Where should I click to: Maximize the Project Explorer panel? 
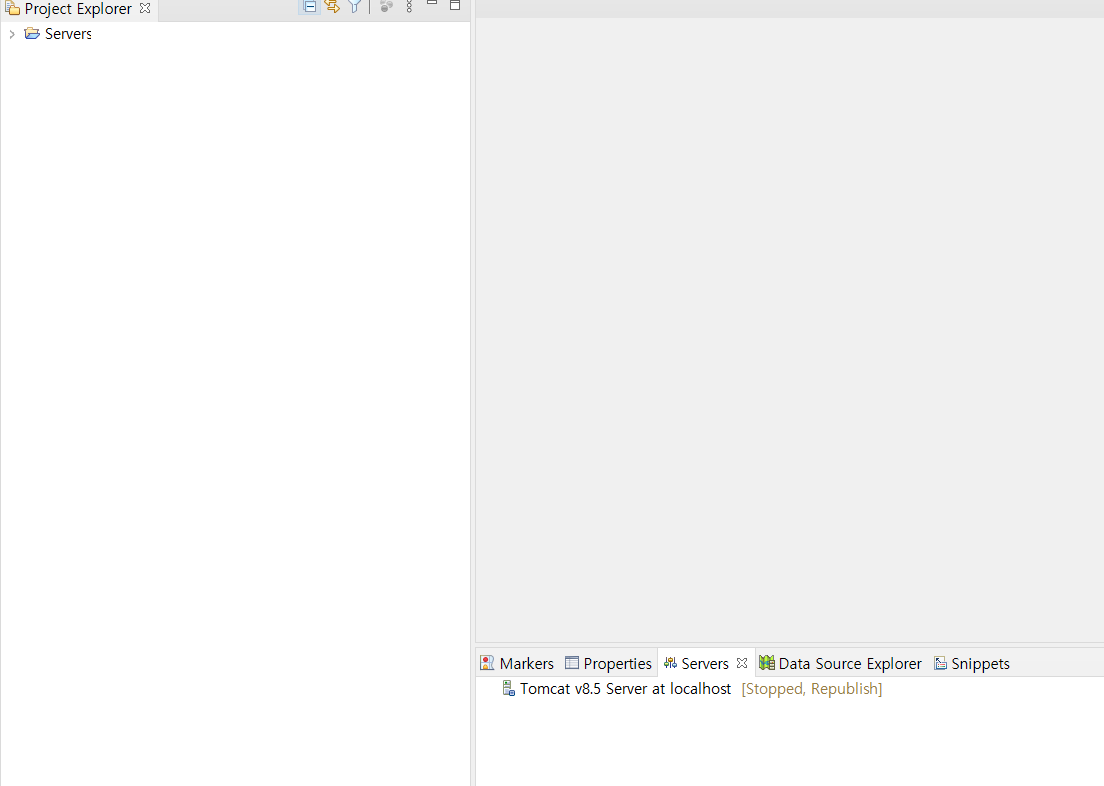pos(455,5)
